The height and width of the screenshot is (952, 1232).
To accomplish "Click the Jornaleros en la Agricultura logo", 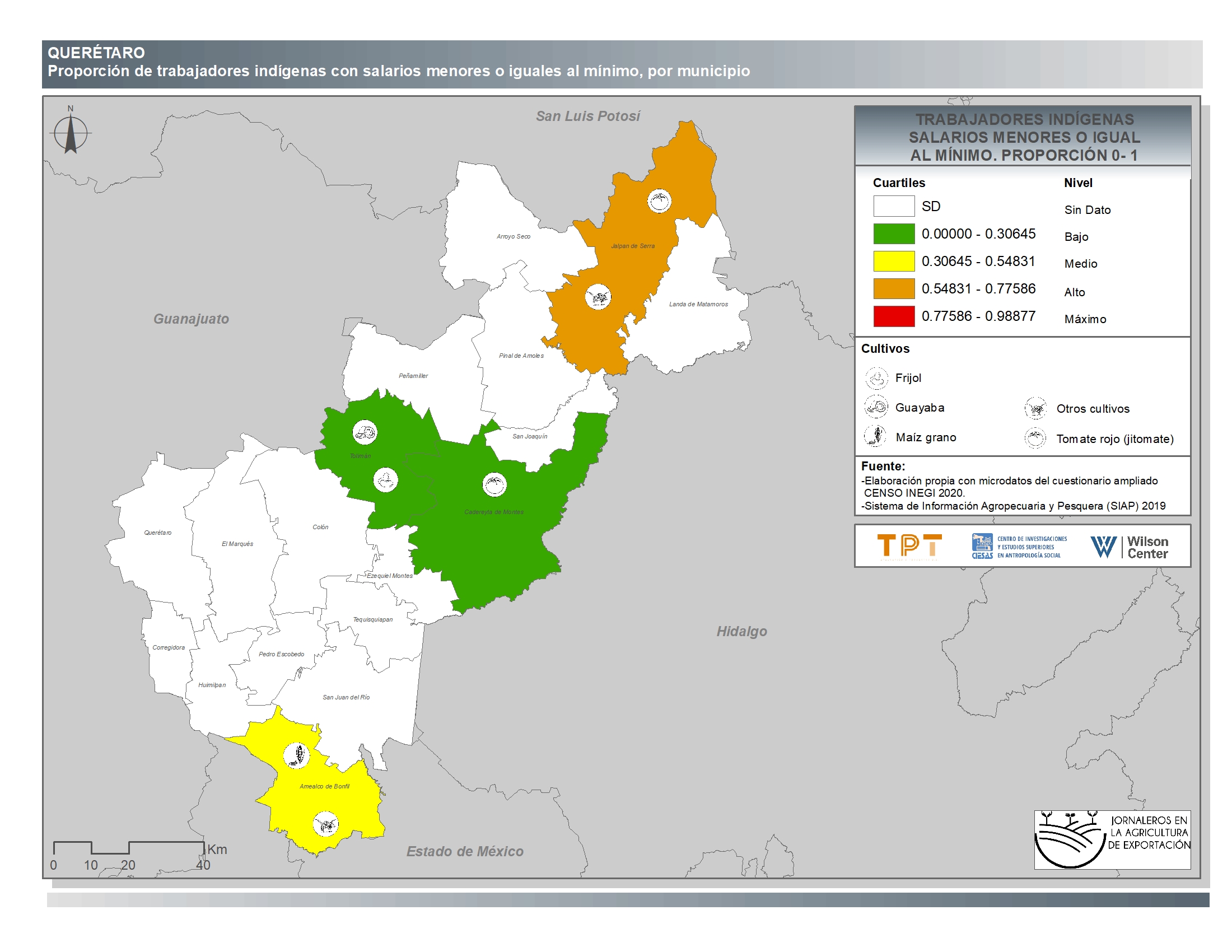I will click(1112, 839).
